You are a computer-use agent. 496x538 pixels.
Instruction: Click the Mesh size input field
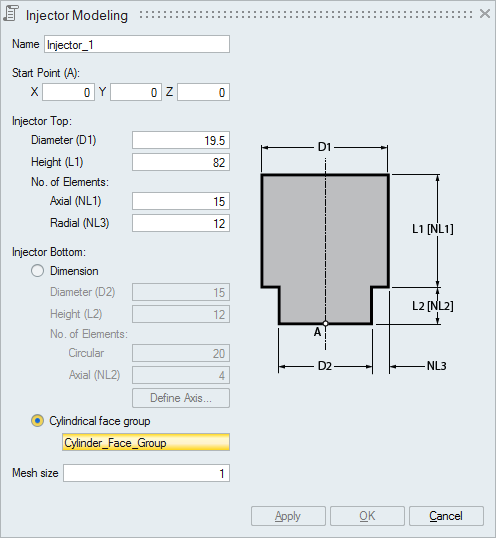(146, 473)
